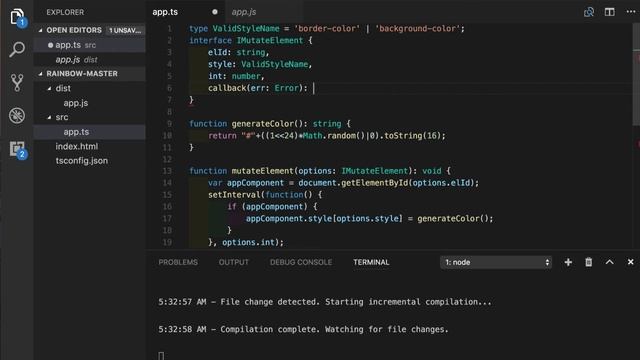Viewport: 640px width, 360px height.
Task: Open index.html in the file tree
Action: [x=89, y=146]
